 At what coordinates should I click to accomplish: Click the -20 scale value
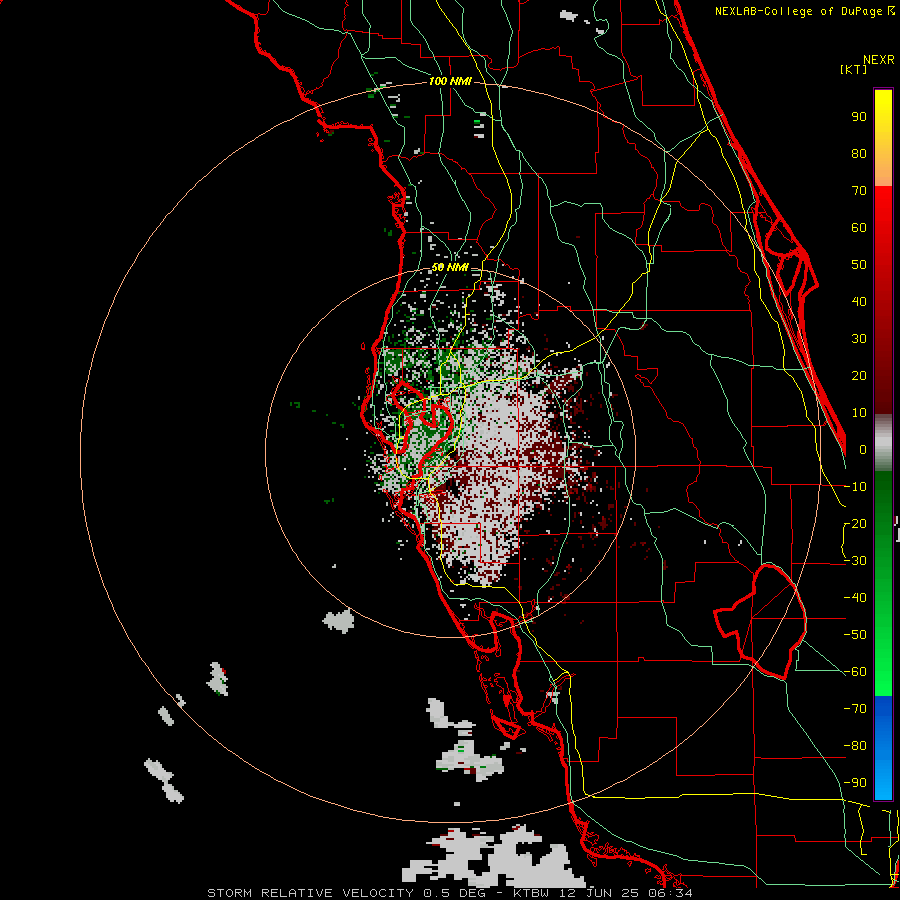[855, 523]
